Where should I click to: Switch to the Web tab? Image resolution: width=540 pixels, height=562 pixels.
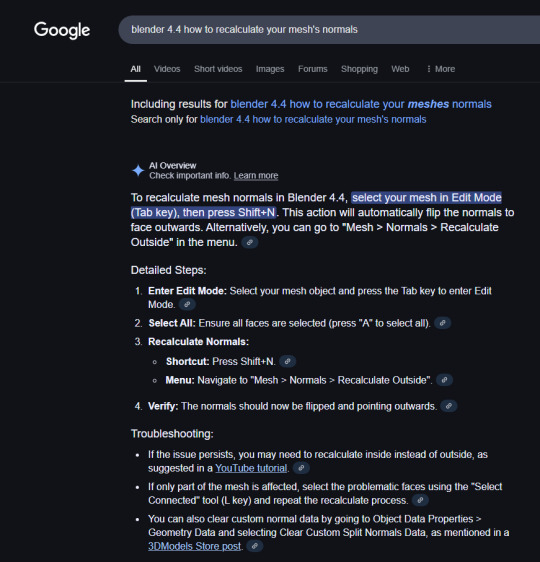click(400, 69)
